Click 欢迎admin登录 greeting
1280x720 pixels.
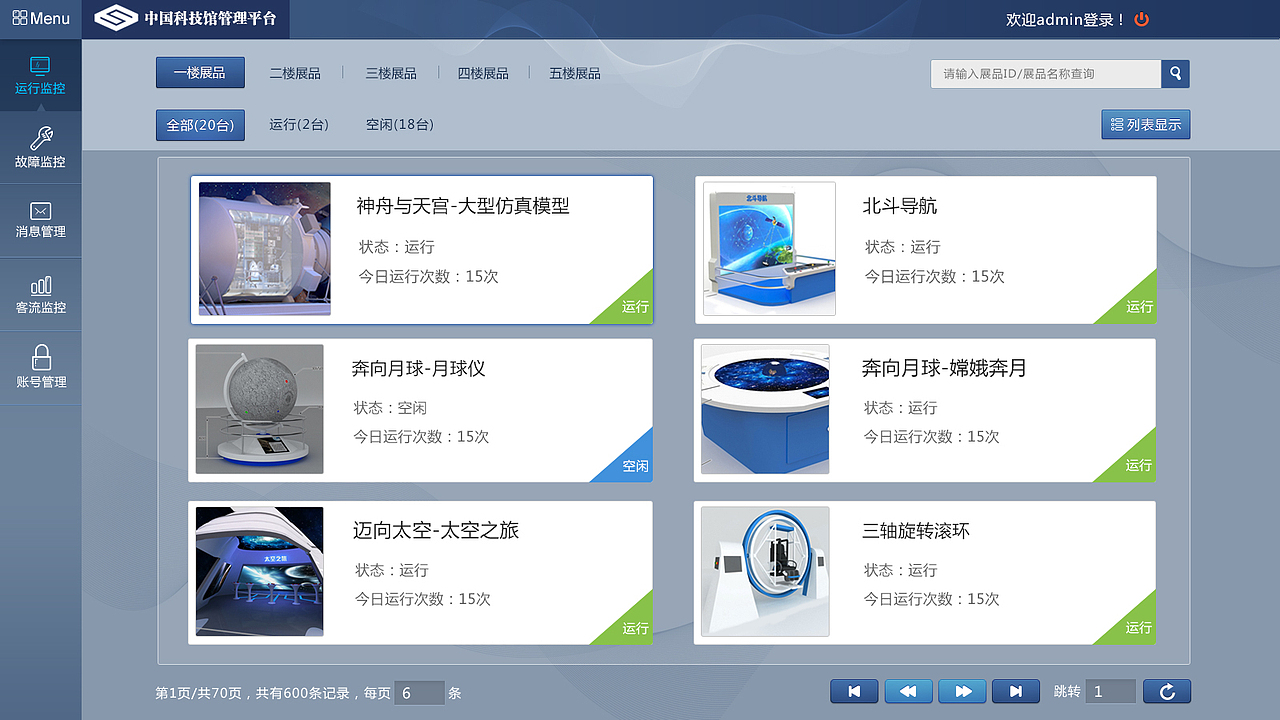pyautogui.click(x=1066, y=19)
